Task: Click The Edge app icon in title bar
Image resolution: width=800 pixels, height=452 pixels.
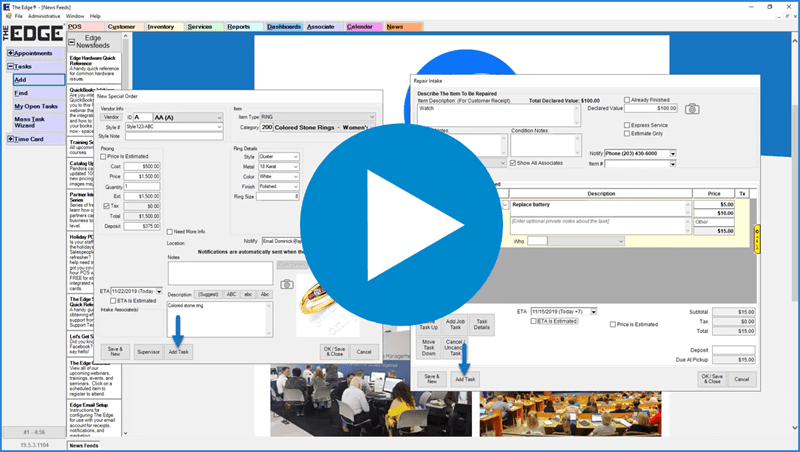Action: click(6, 7)
